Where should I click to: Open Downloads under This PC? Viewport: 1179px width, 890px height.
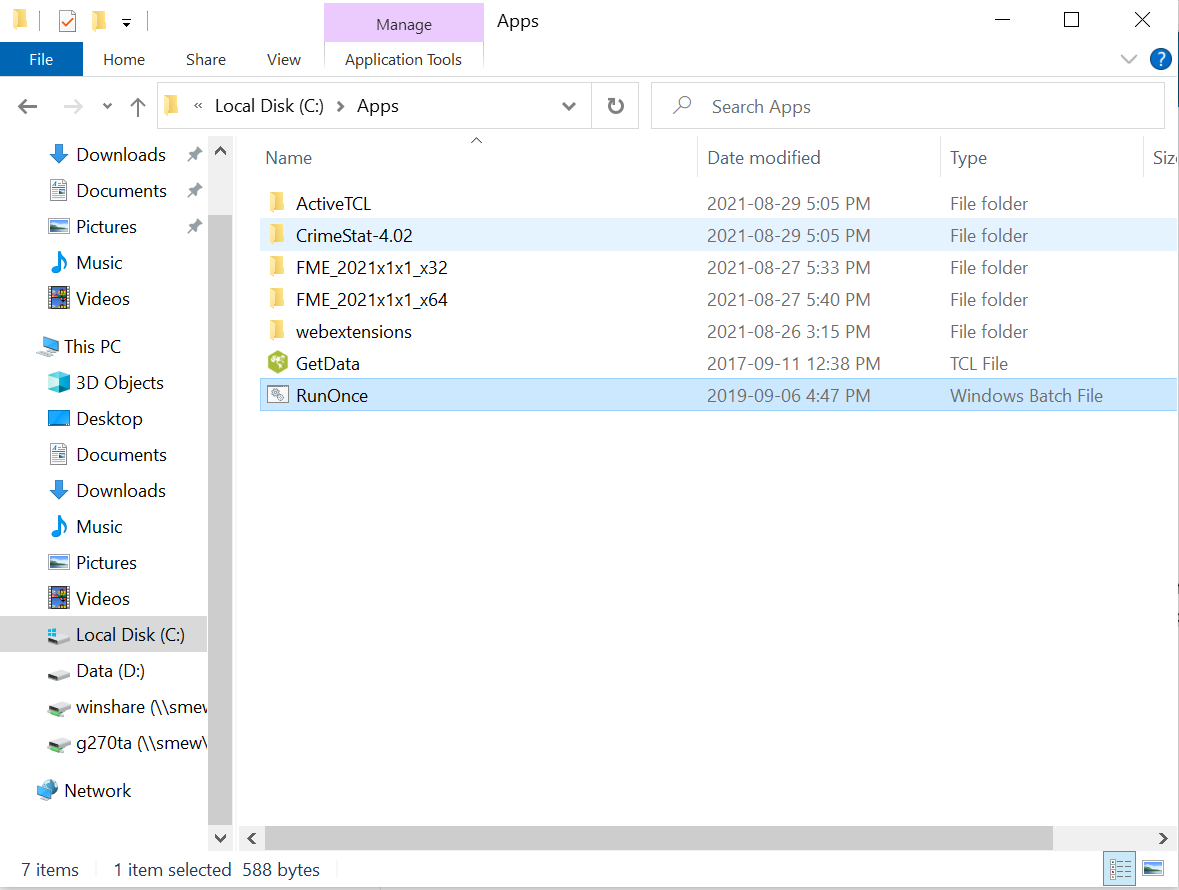click(x=121, y=491)
